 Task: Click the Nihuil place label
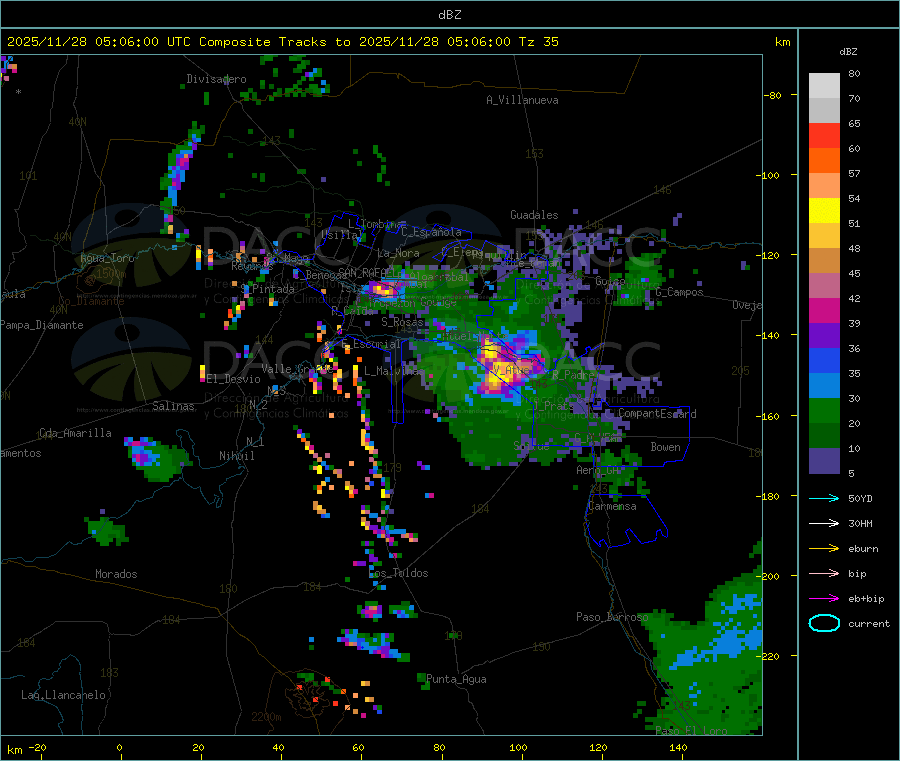point(236,456)
